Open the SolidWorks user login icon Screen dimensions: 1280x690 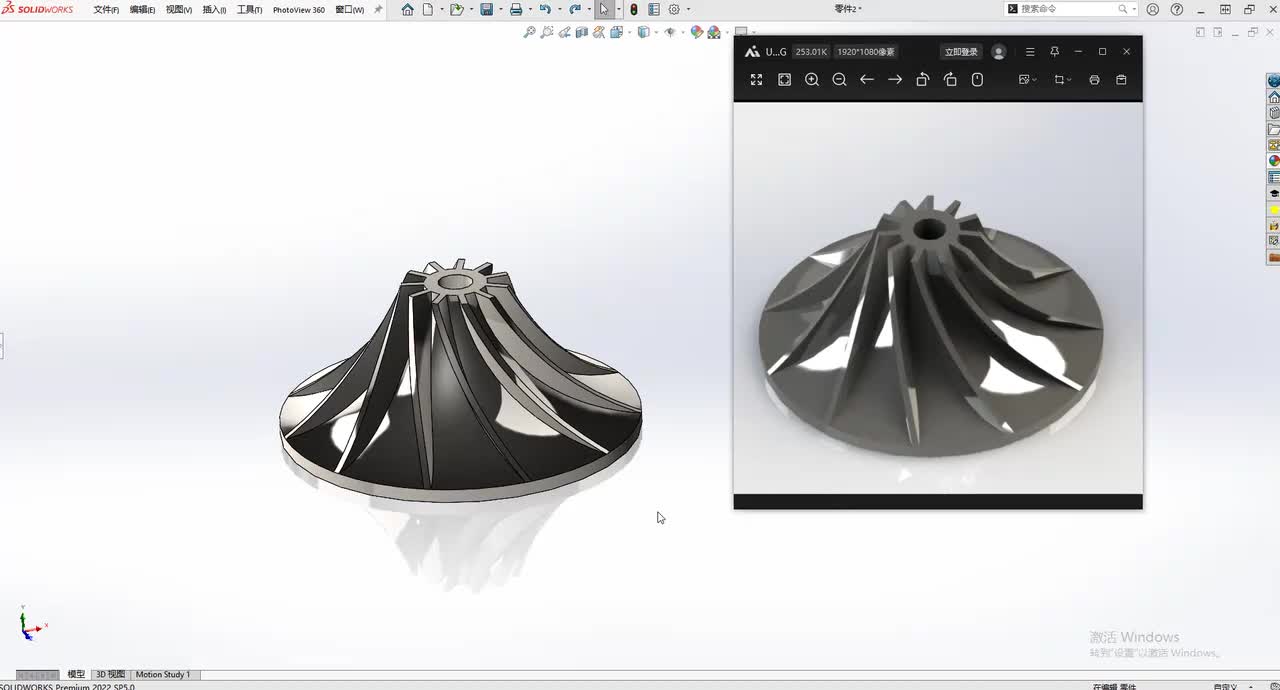(1153, 10)
